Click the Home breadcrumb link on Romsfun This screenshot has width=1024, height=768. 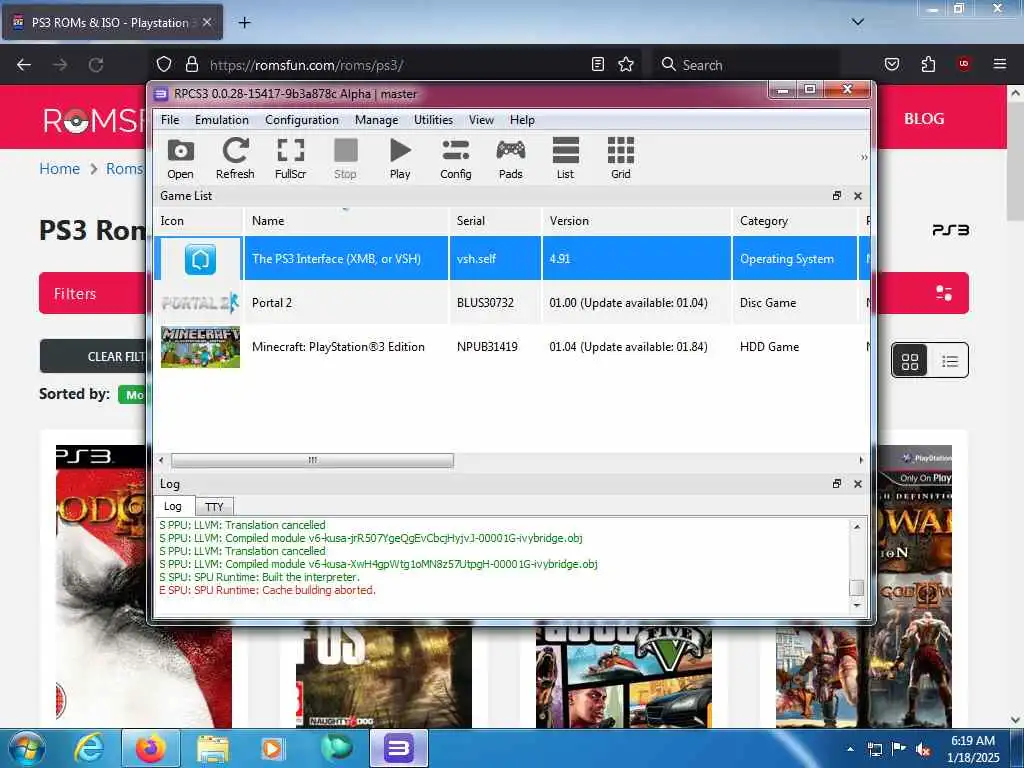(x=59, y=169)
